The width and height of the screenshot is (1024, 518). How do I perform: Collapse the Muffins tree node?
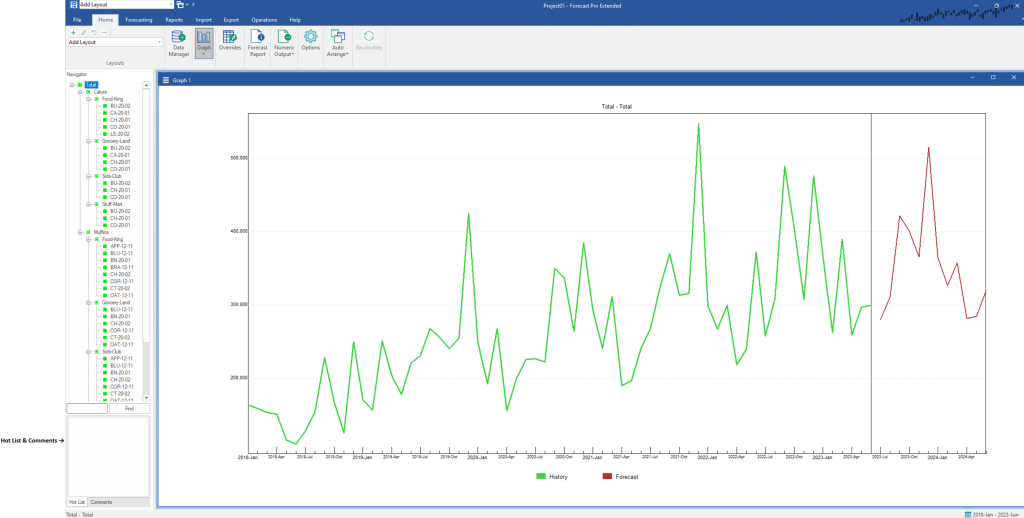point(80,233)
